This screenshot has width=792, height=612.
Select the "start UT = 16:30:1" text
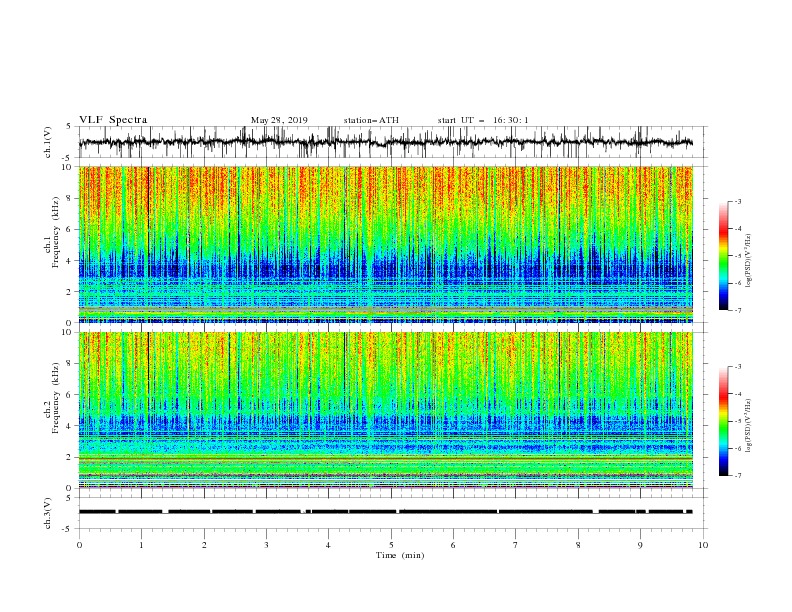483,120
